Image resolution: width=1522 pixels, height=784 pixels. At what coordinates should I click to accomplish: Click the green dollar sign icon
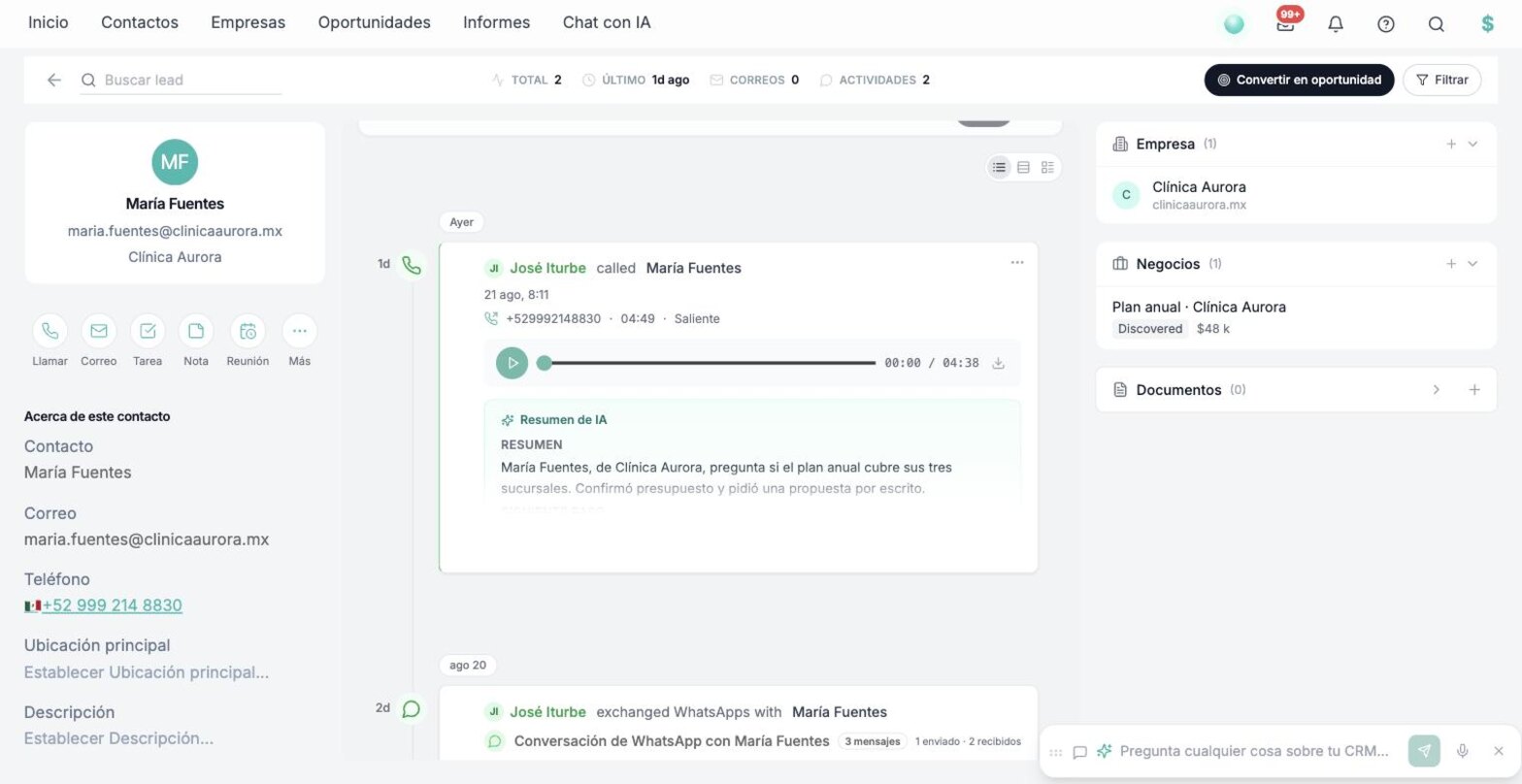click(1487, 24)
